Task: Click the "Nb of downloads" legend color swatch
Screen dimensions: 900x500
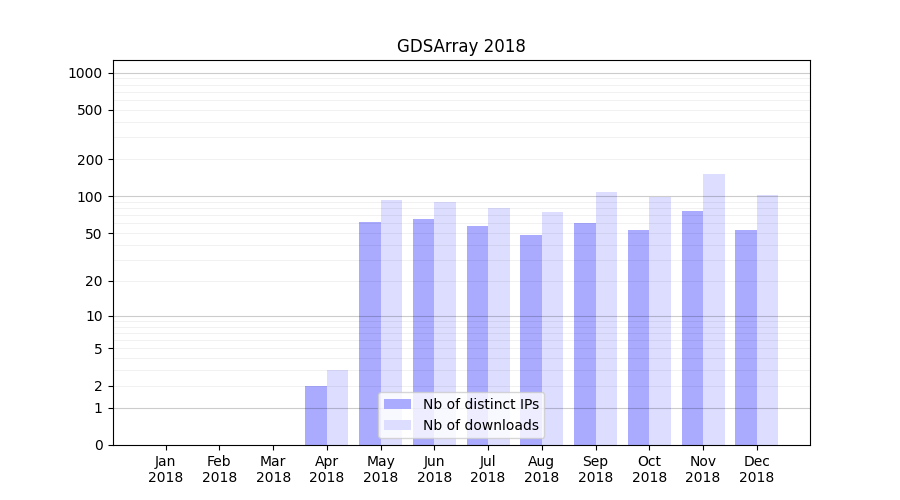Action: coord(397,425)
